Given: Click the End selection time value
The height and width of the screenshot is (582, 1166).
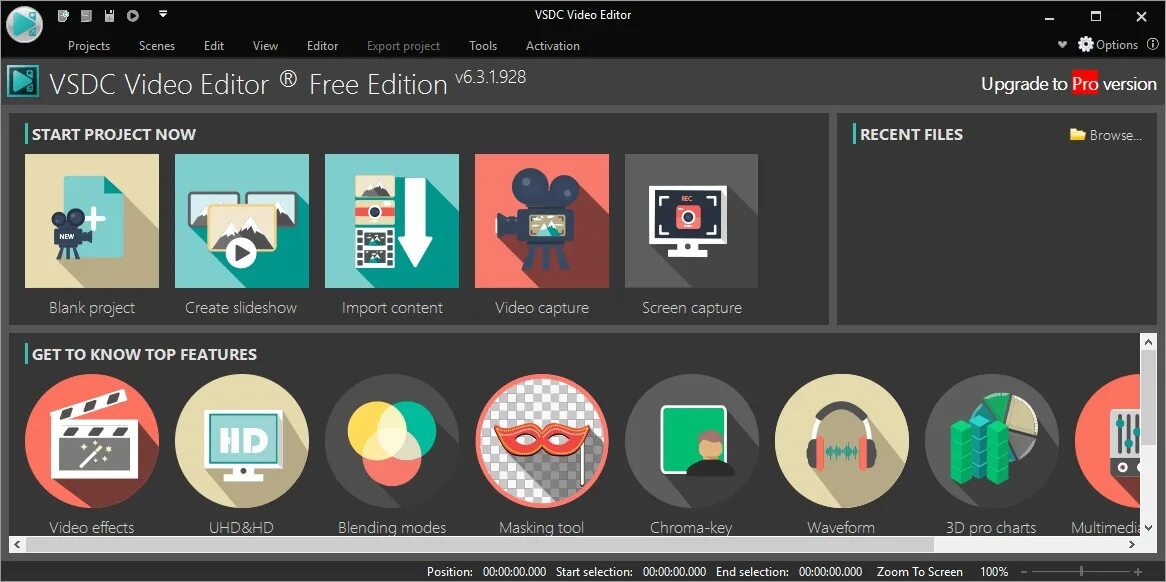Looking at the screenshot, I should [x=831, y=572].
